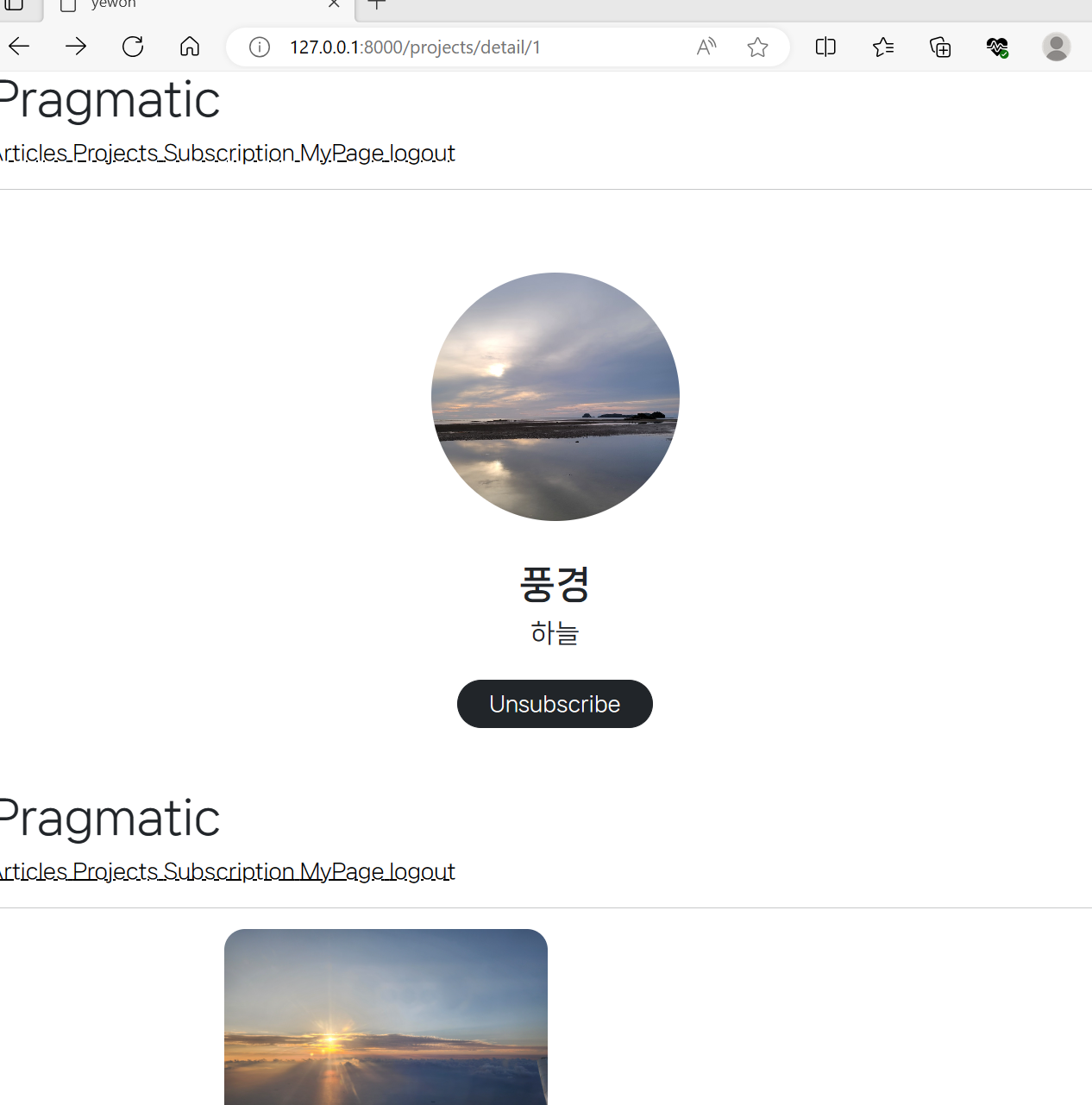Close the yewon browser tab
Image resolution: width=1092 pixels, height=1105 pixels.
coord(334,4)
